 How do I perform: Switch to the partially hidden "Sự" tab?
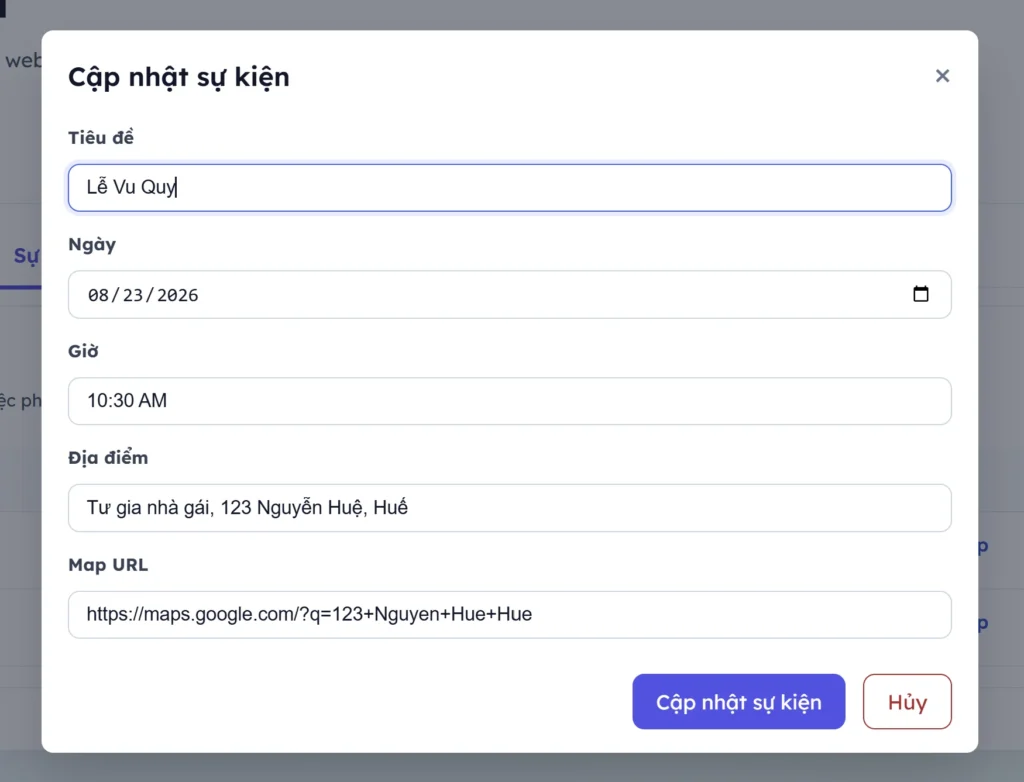24,256
